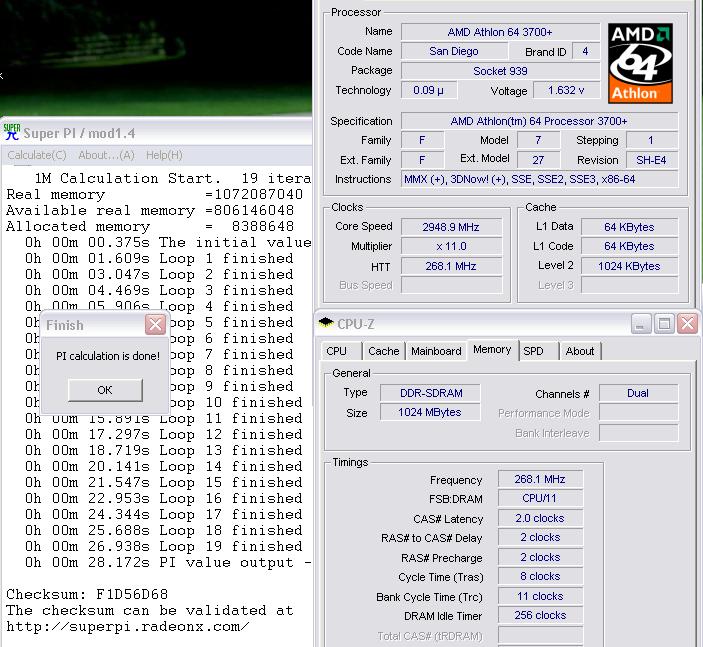Click the Cycle Time (Tras) value 8 clocks
Image resolution: width=703 pixels, height=647 pixels.
[540, 576]
